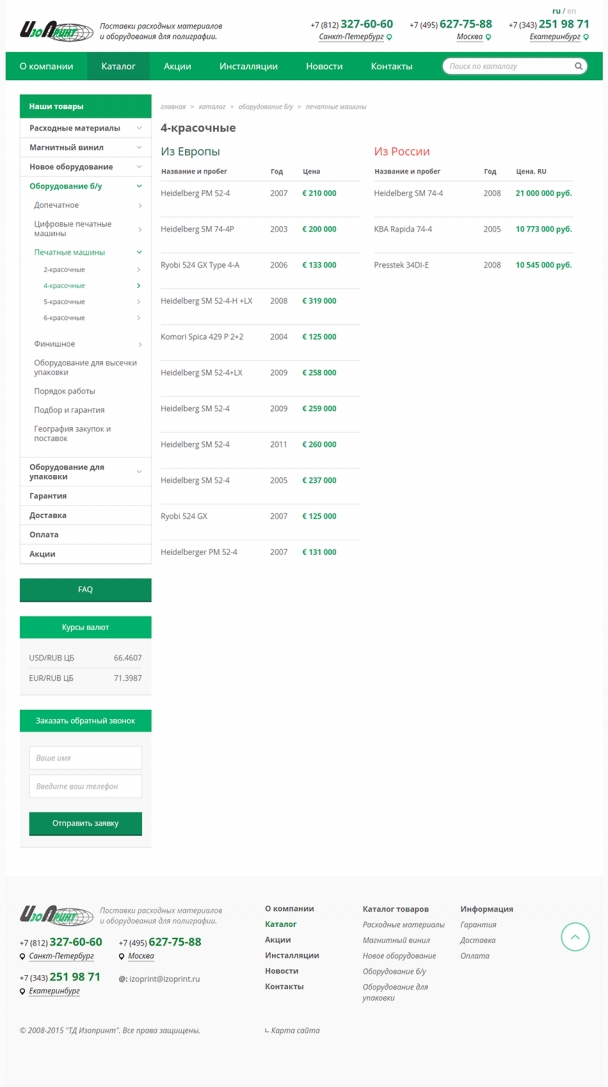Click Heidelberg SM 52-4-H +LX listing
This screenshot has height=1087, width=608.
[x=207, y=301]
